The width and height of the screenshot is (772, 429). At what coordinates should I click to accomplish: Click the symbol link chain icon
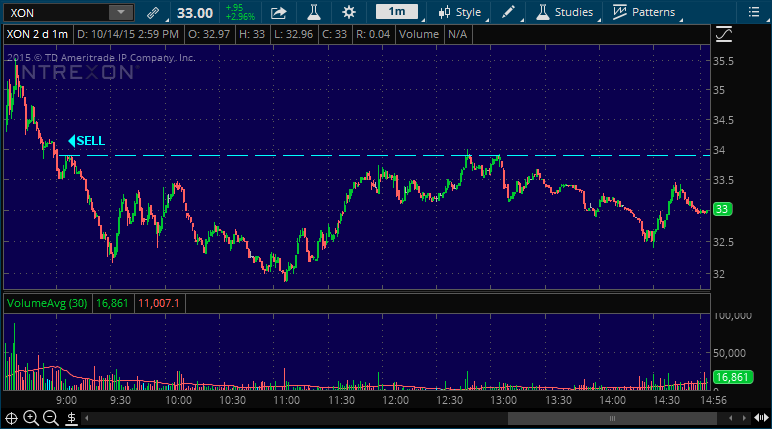(x=153, y=13)
